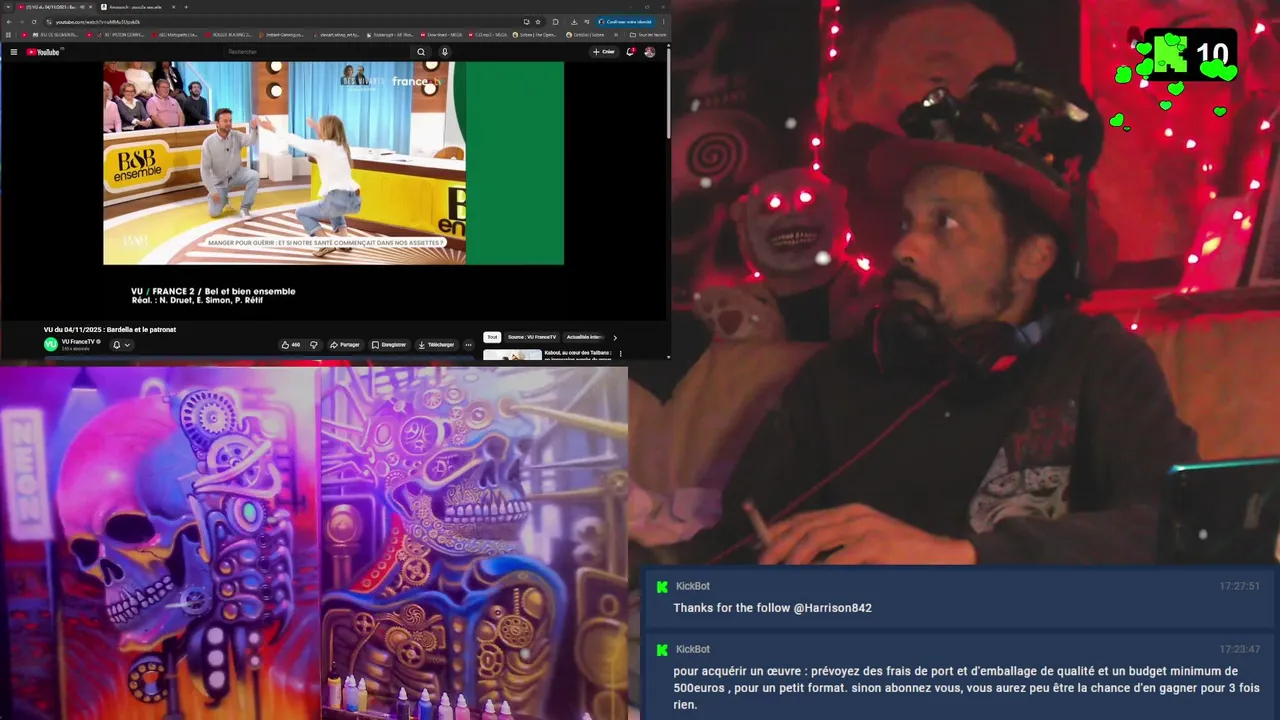The image size is (1280, 720).
Task: Open browser downloads icon in toolbar
Action: (574, 21)
